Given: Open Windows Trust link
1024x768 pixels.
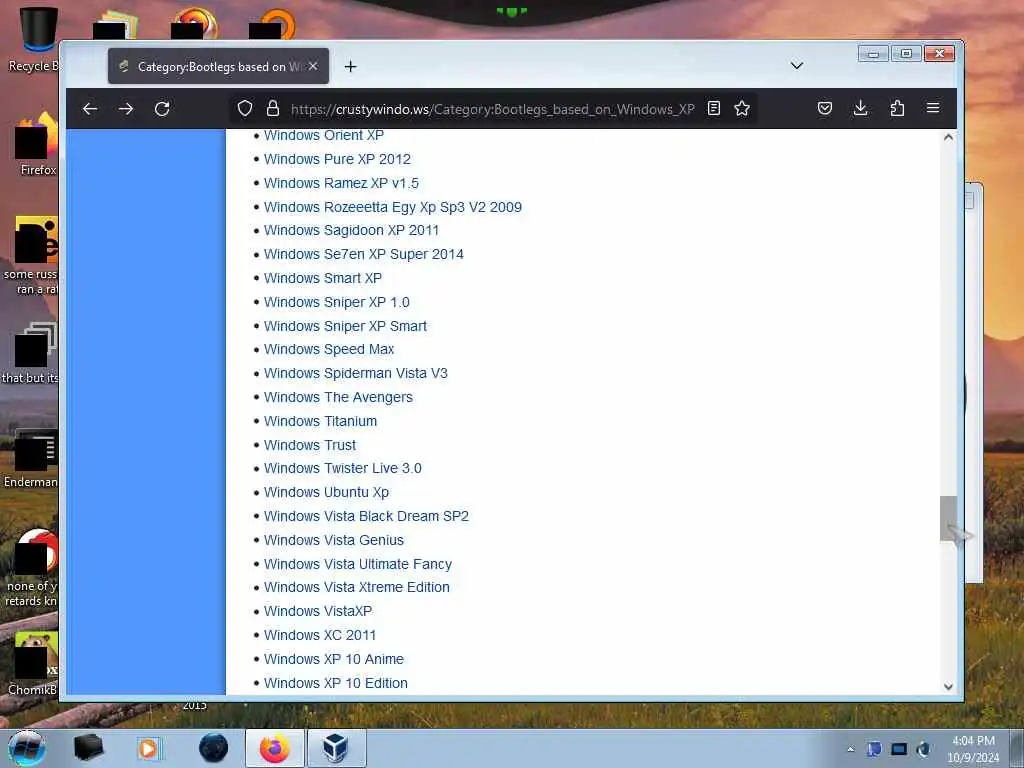Looking at the screenshot, I should pyautogui.click(x=310, y=445).
